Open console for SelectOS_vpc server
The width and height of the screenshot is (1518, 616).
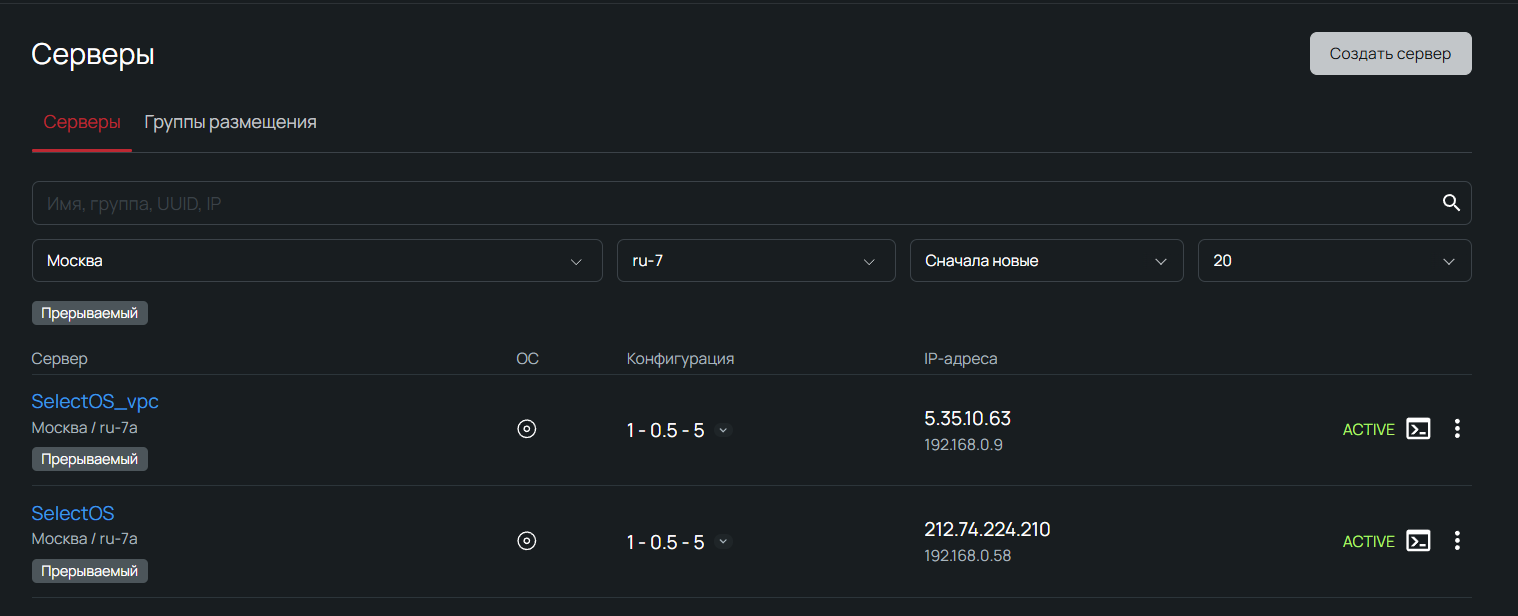click(x=1418, y=429)
